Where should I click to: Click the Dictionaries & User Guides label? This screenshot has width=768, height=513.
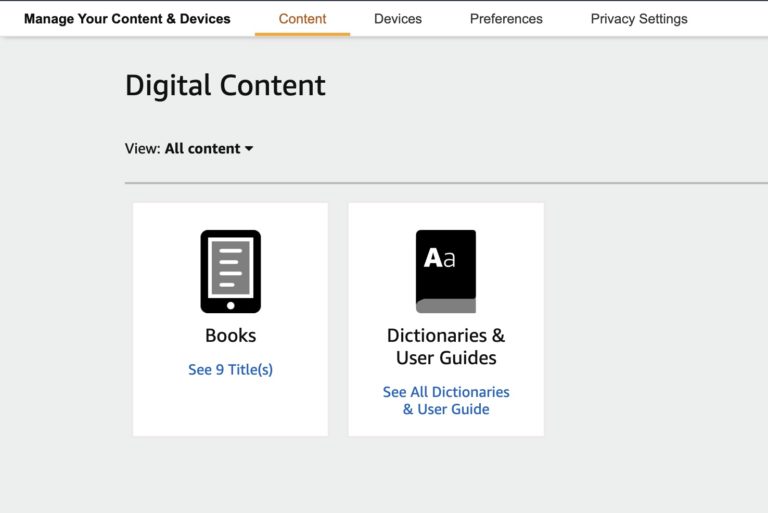coord(446,346)
